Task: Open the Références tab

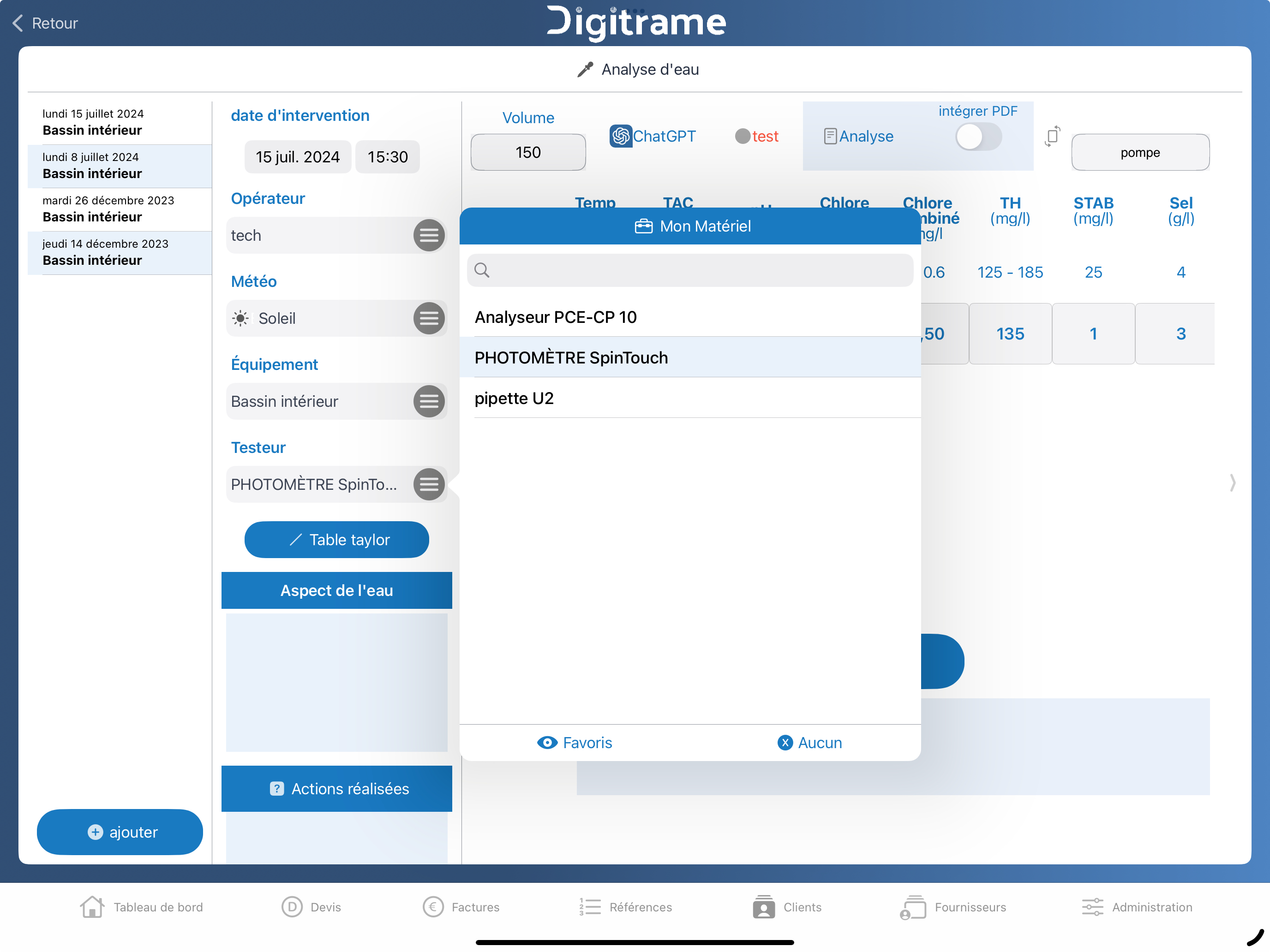Action: pos(625,907)
